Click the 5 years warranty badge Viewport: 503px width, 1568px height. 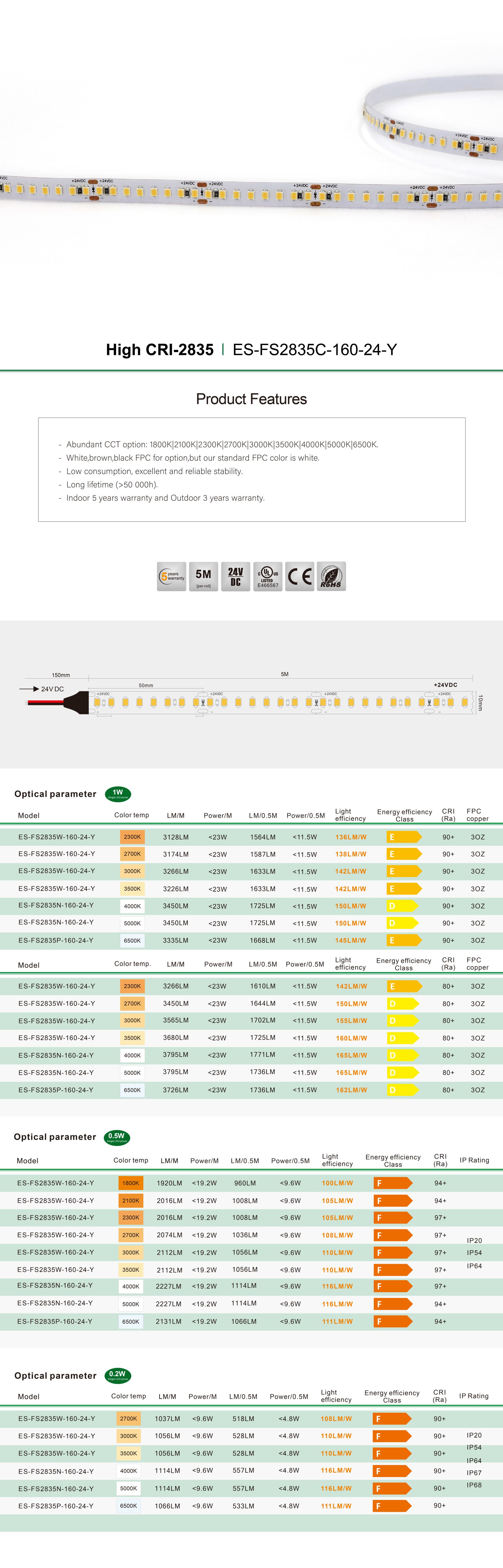tap(172, 576)
